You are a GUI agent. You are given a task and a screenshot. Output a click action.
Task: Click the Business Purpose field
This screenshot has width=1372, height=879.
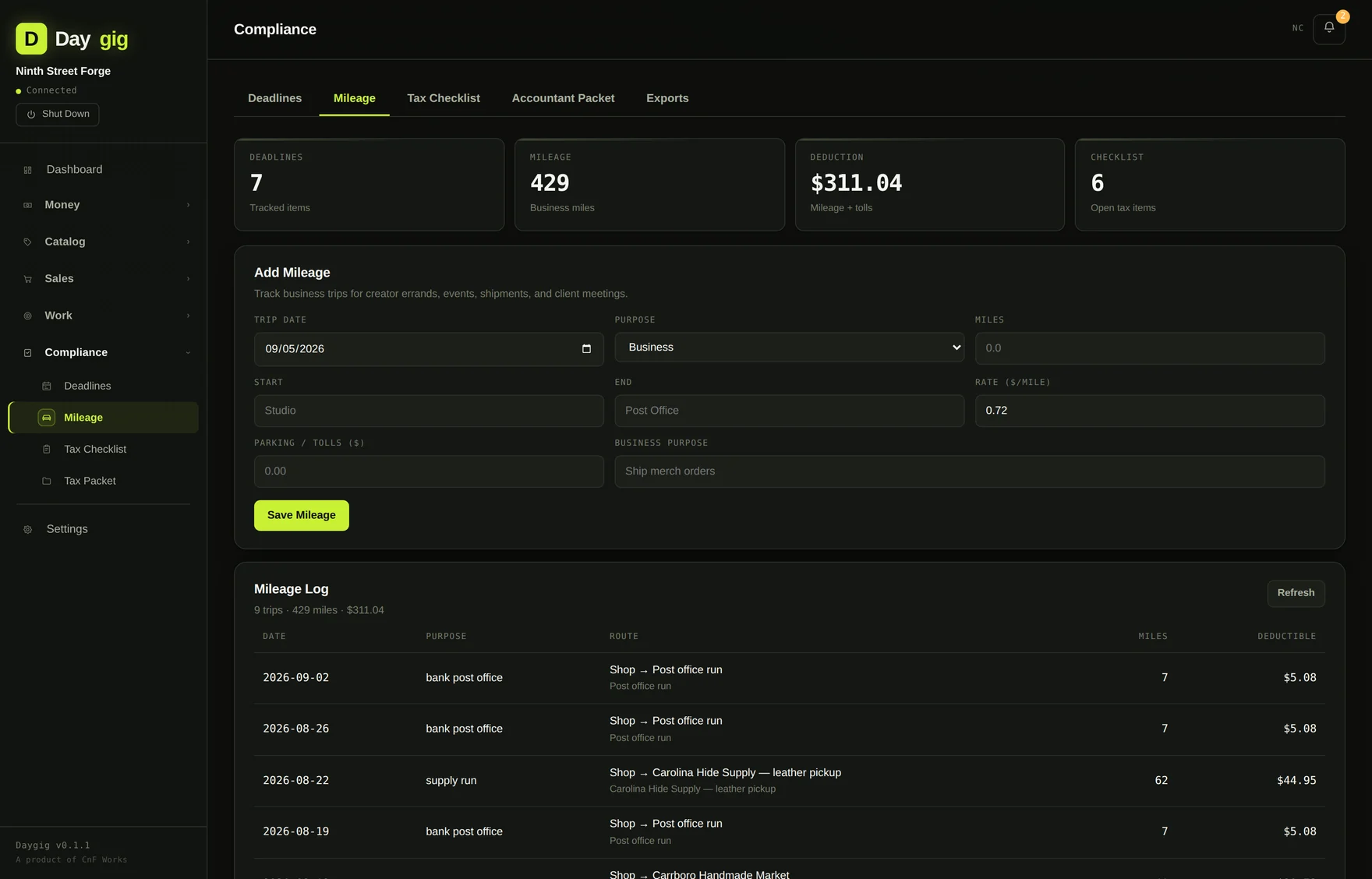tap(970, 471)
